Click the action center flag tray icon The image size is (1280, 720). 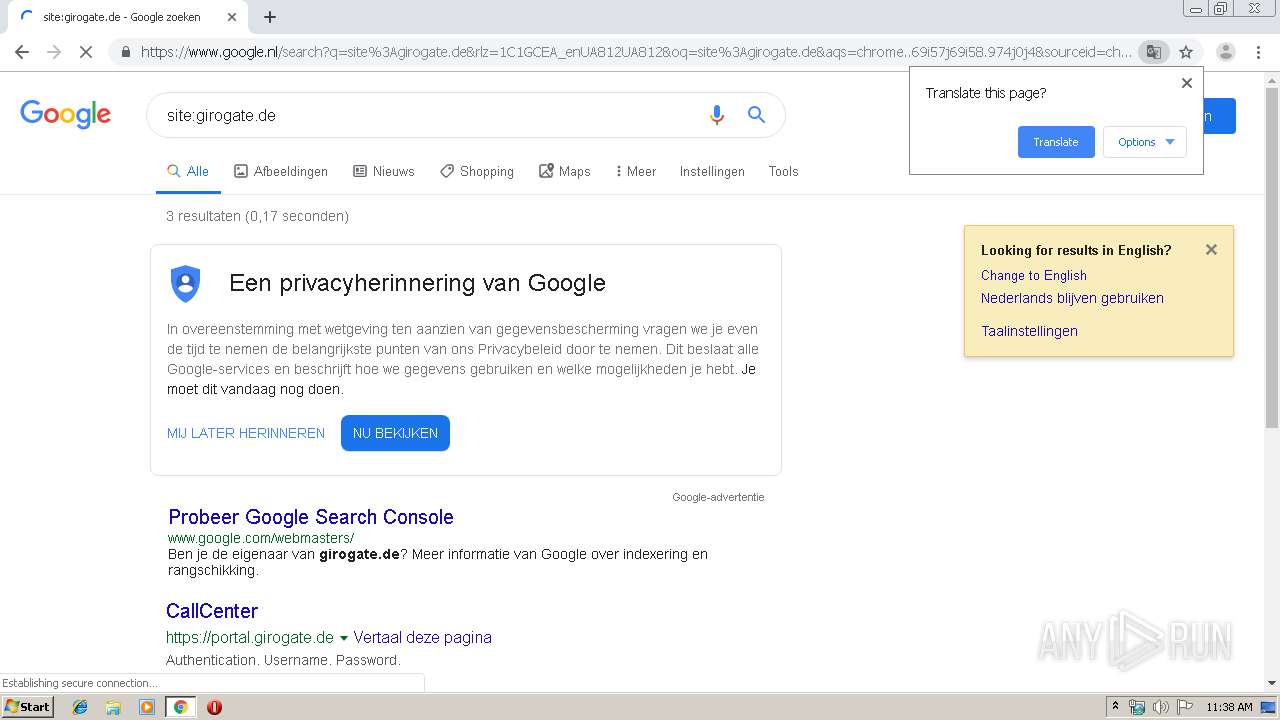[1183, 707]
